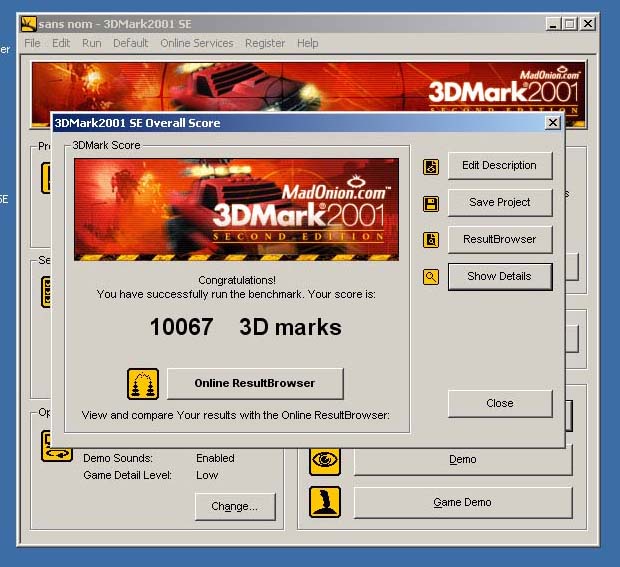
Task: Open the File menu
Action: coord(32,43)
